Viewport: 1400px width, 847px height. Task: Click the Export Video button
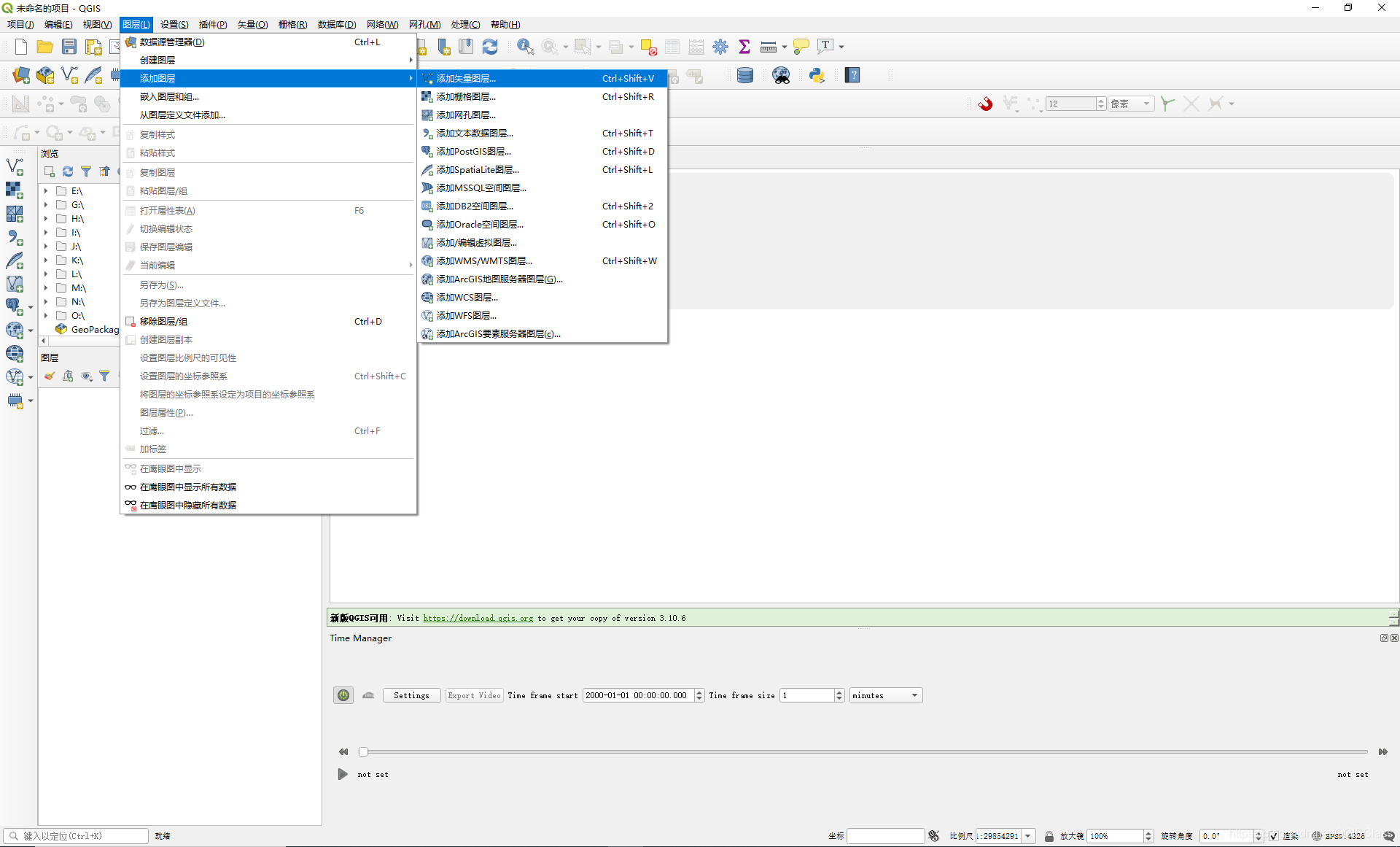coord(474,695)
